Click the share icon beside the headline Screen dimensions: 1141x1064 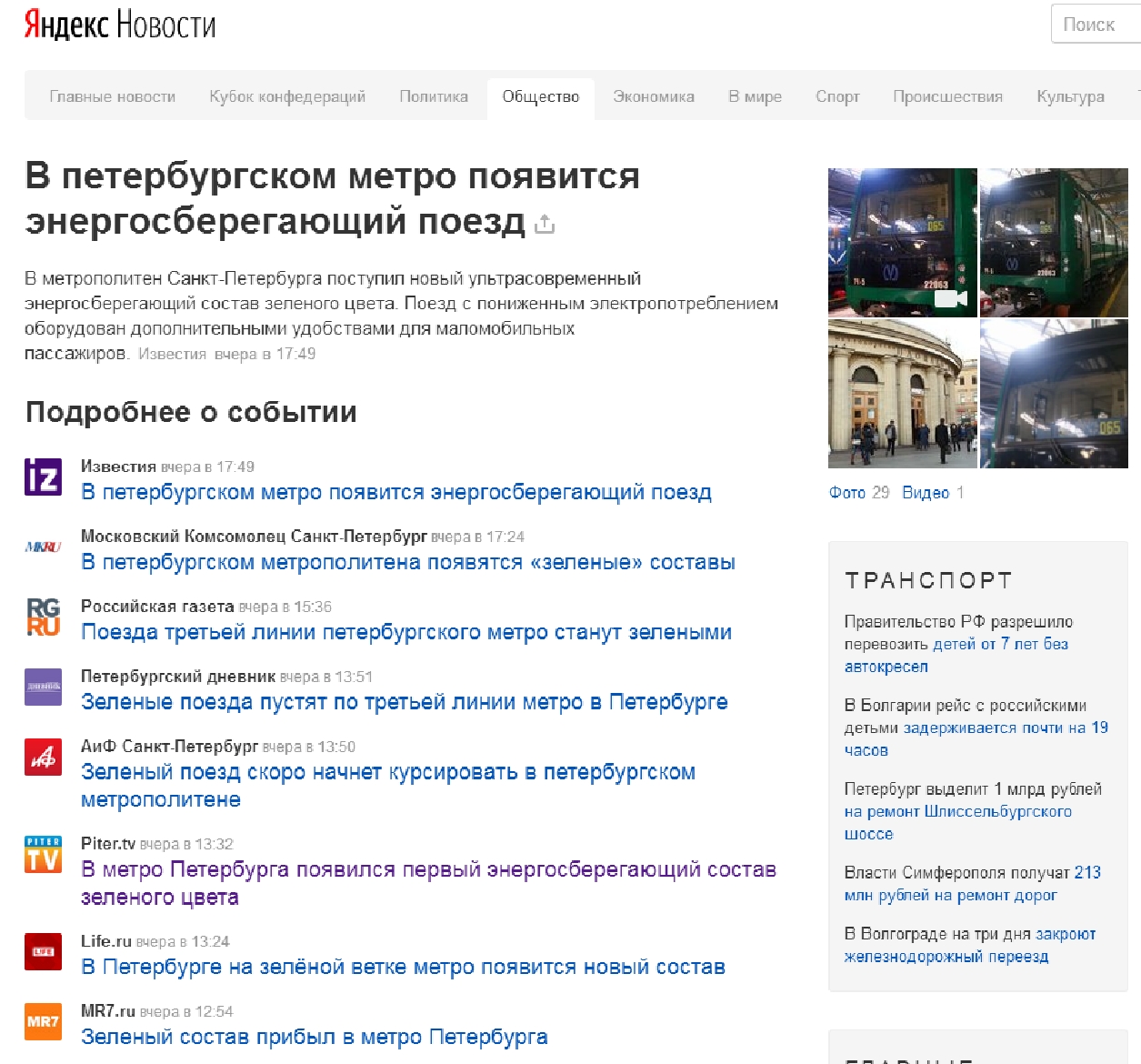pos(545,223)
